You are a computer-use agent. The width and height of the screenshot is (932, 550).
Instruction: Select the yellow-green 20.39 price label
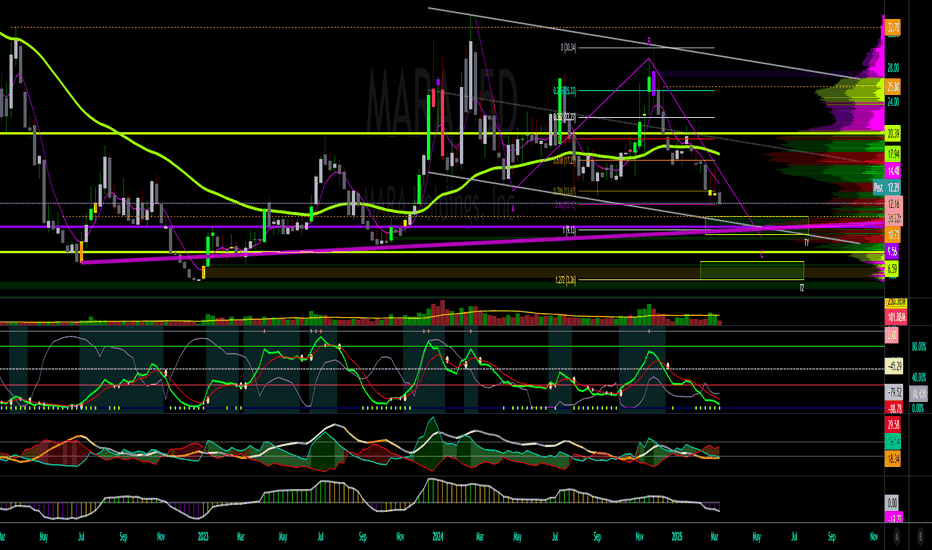pos(893,134)
